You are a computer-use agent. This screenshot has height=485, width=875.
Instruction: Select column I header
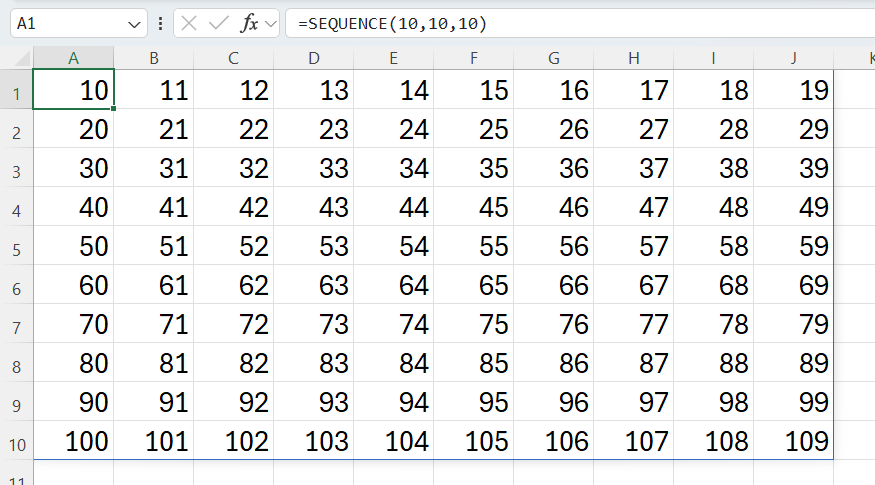714,58
